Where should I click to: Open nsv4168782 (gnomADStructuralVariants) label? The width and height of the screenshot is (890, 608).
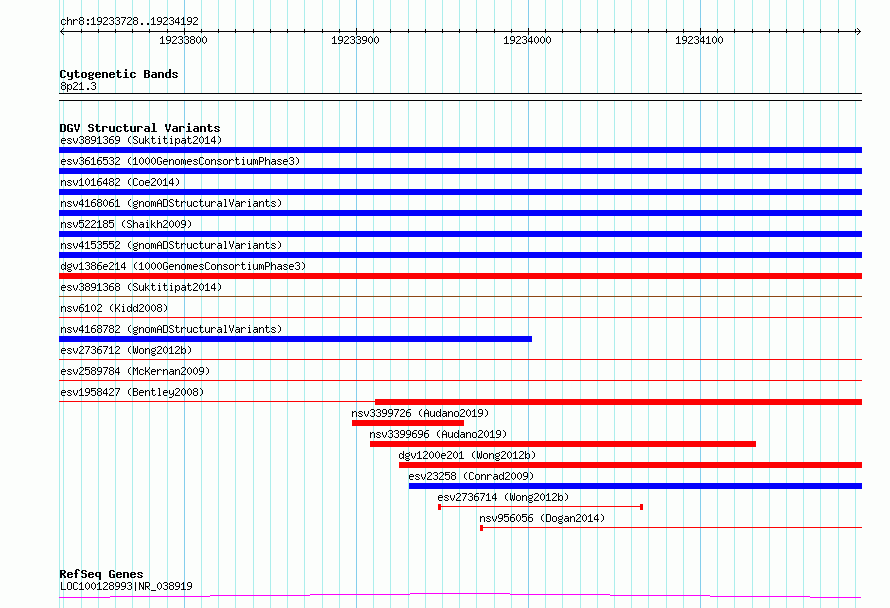point(171,329)
